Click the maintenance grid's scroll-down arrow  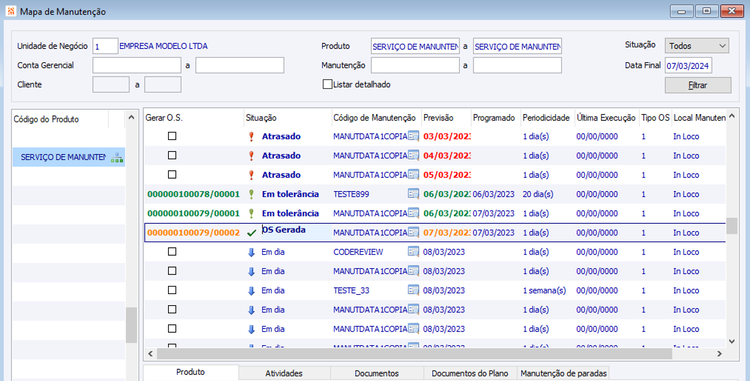pos(731,341)
